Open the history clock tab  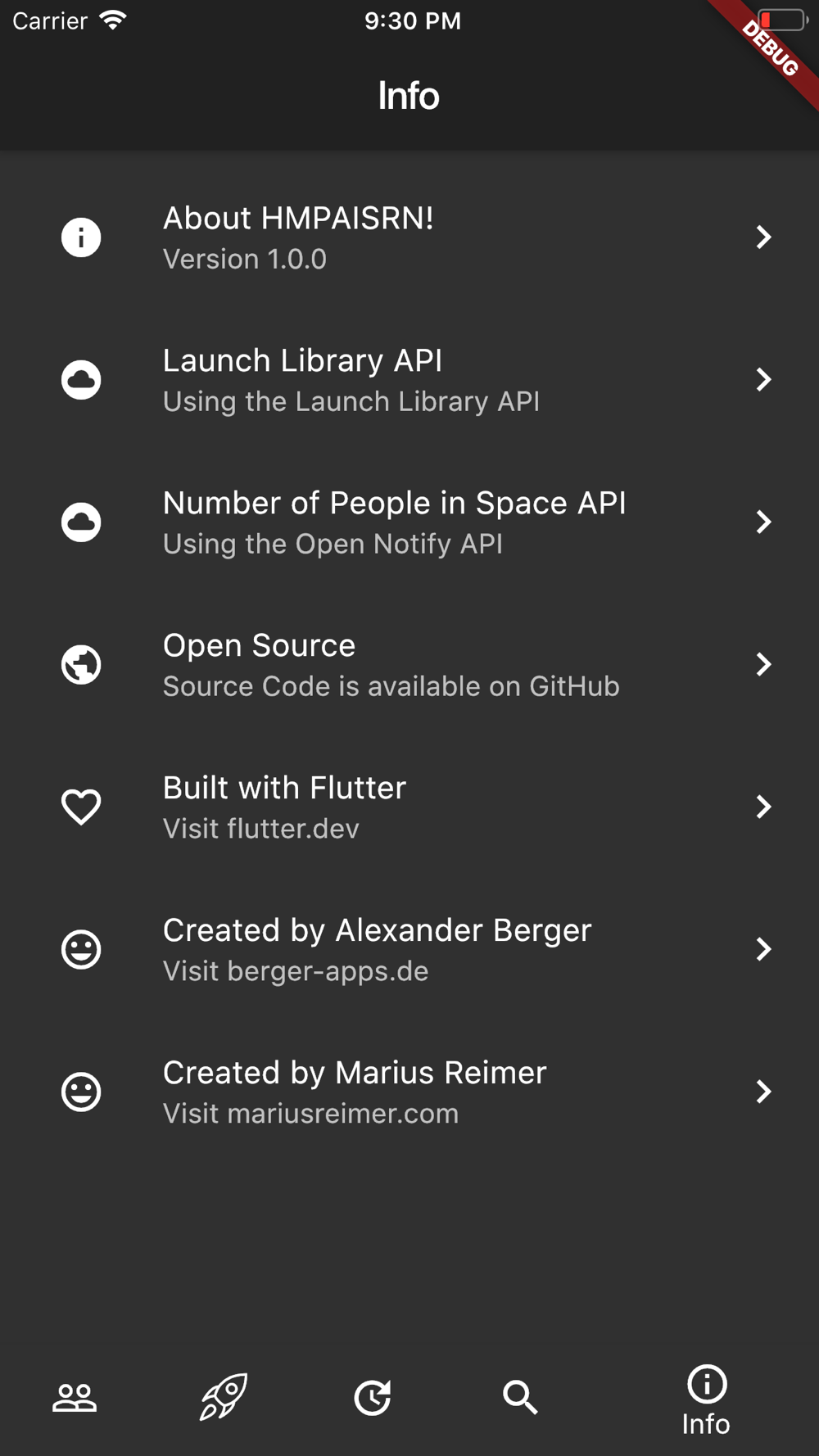point(372,1397)
